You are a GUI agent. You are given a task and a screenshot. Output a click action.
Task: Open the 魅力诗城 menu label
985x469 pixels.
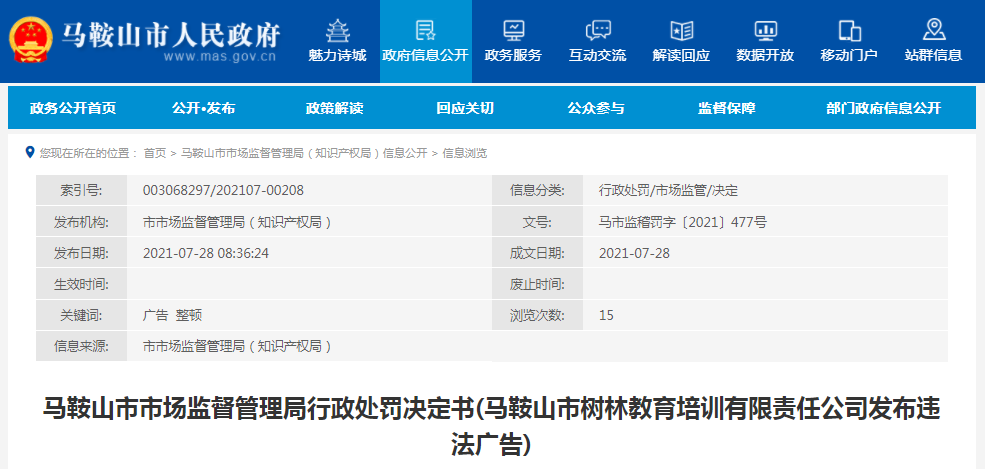[337, 55]
